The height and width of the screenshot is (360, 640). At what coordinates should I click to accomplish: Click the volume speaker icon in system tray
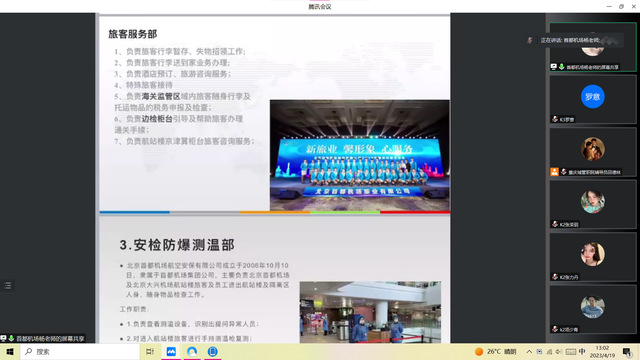[x=559, y=351]
